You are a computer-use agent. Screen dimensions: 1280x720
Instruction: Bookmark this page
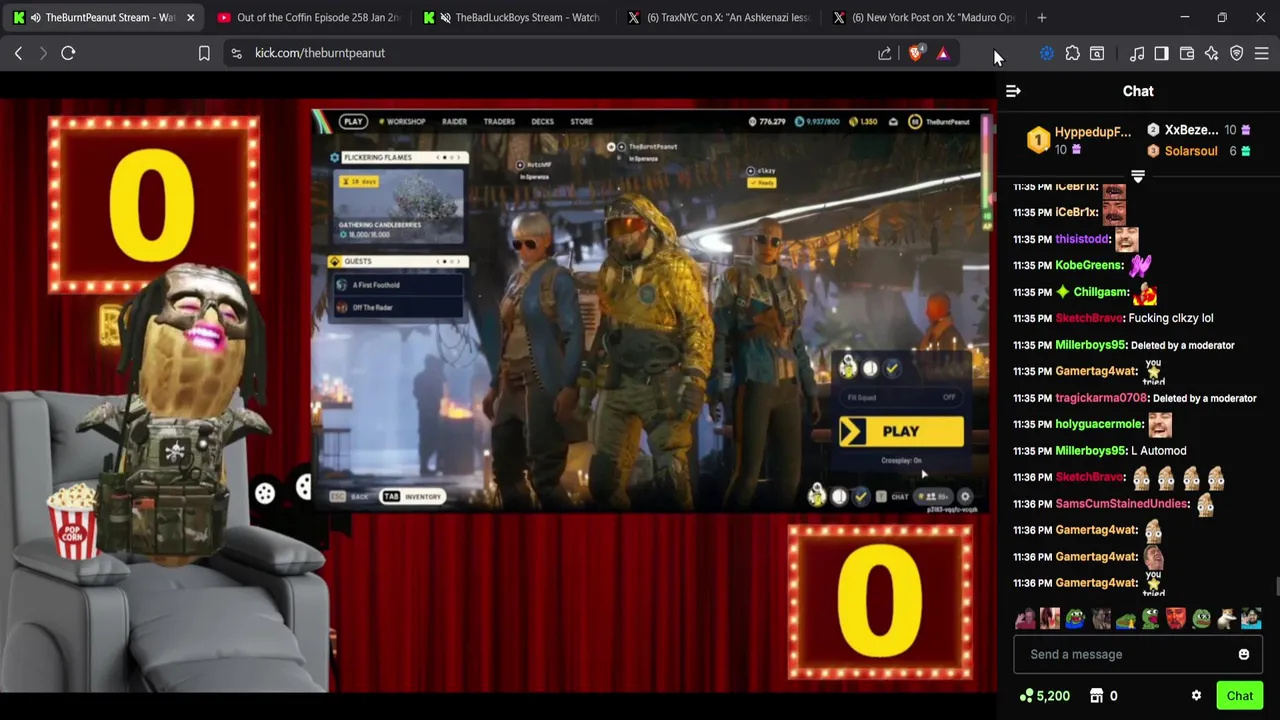point(204,53)
